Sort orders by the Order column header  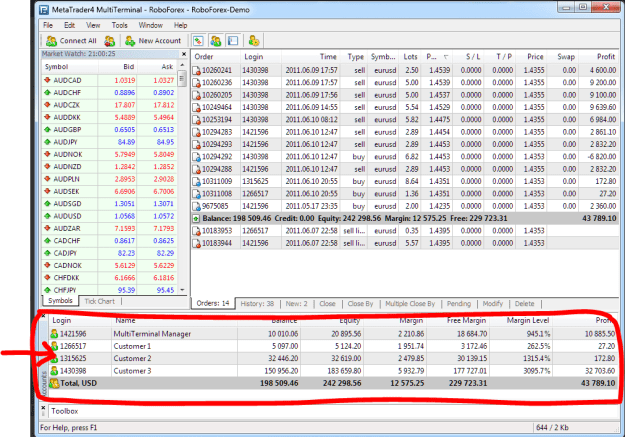pyautogui.click(x=216, y=57)
